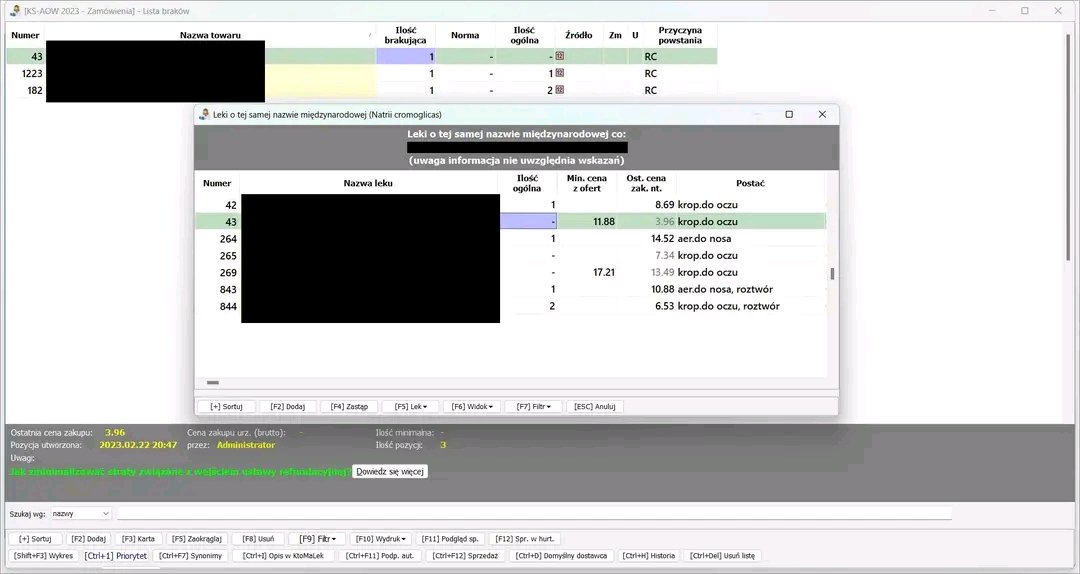Open [Shift+F3] Wykres chart

click(x=43, y=555)
